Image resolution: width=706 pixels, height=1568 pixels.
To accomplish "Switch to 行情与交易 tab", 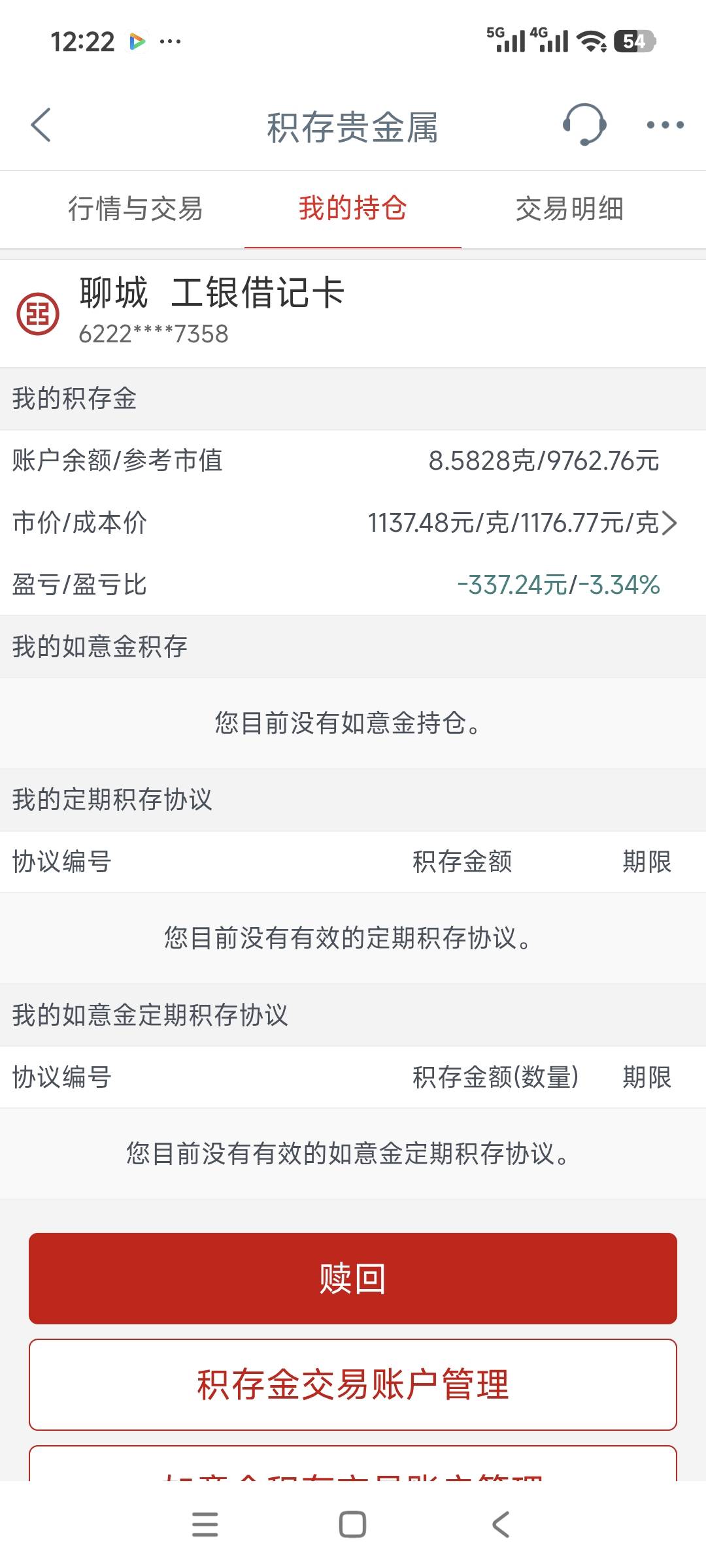I will click(135, 209).
